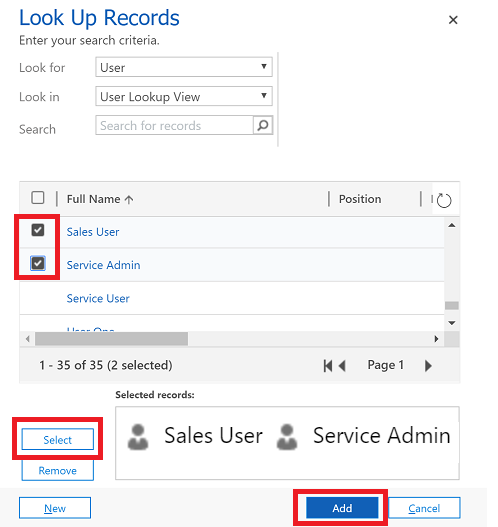
Task: Click horizontal scrollbar left arrow
Action: tap(28, 339)
